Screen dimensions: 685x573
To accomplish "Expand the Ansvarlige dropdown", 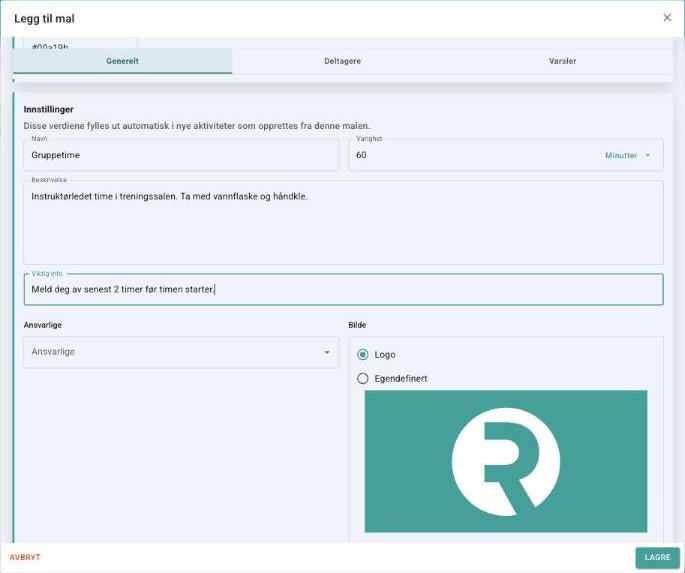I will click(181, 352).
